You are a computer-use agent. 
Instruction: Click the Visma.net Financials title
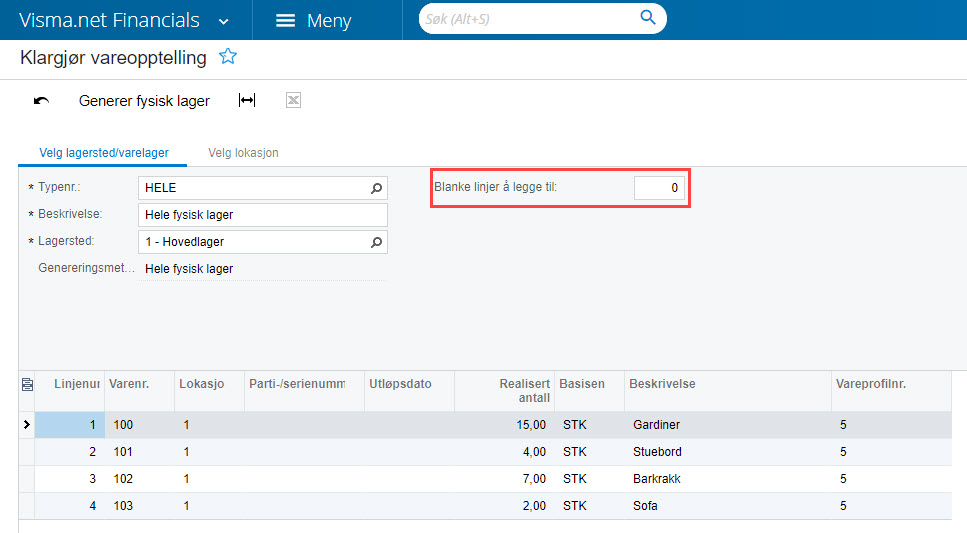(109, 20)
